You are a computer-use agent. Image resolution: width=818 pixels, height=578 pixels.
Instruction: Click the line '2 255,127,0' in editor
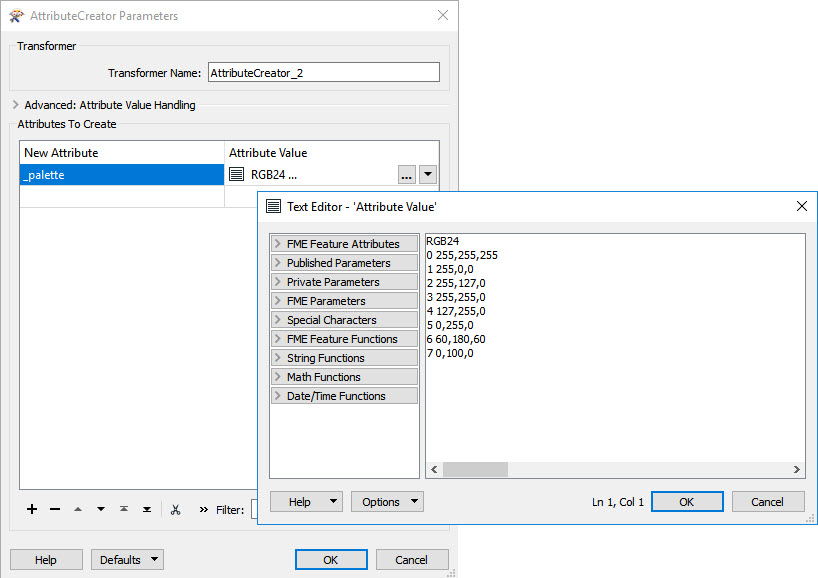click(x=455, y=283)
